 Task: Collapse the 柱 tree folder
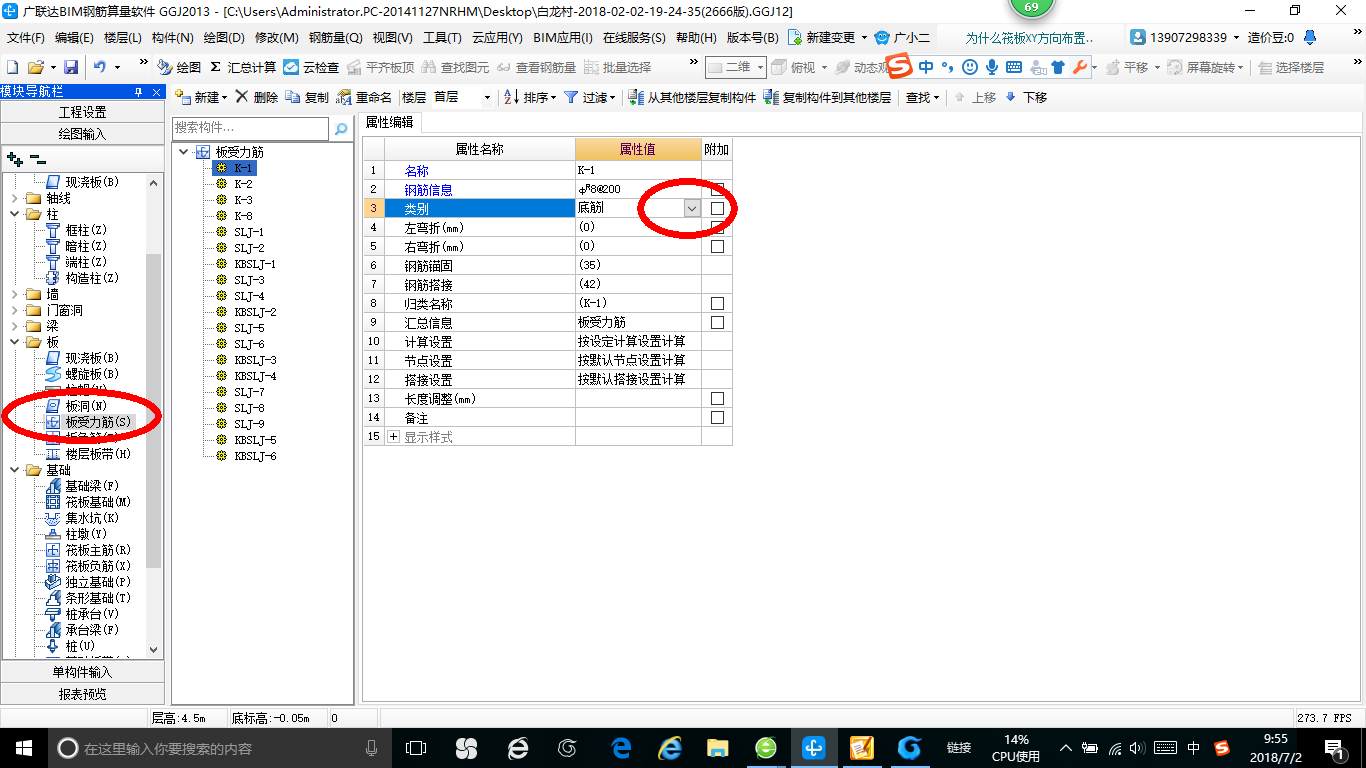[x=15, y=214]
